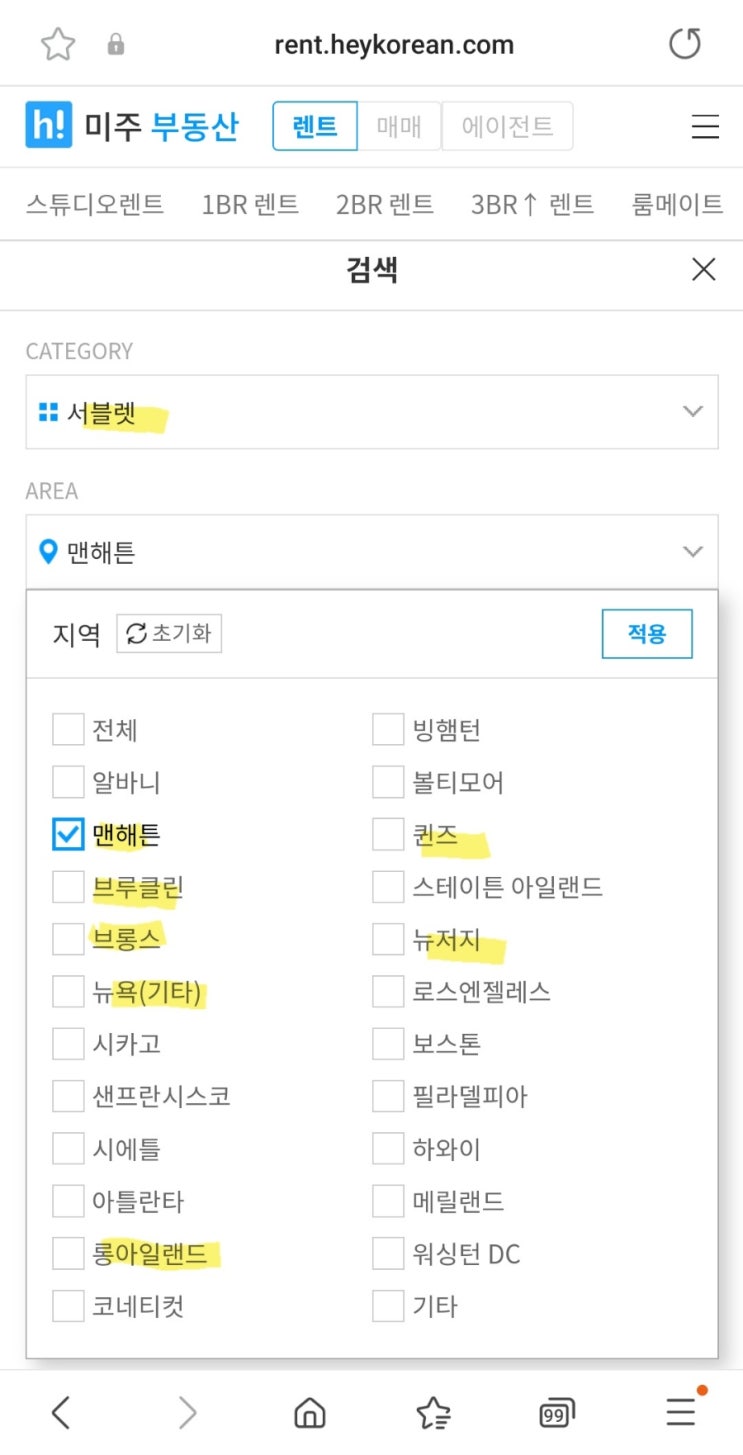Collapse the AREA dropdown showing 맨해튼

click(x=372, y=552)
